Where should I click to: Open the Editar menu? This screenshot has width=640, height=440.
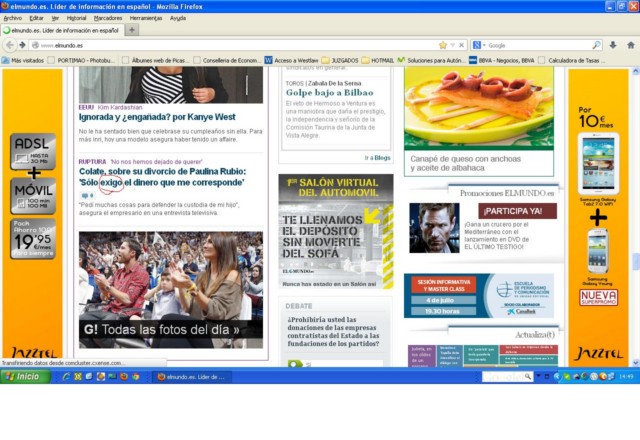36,18
